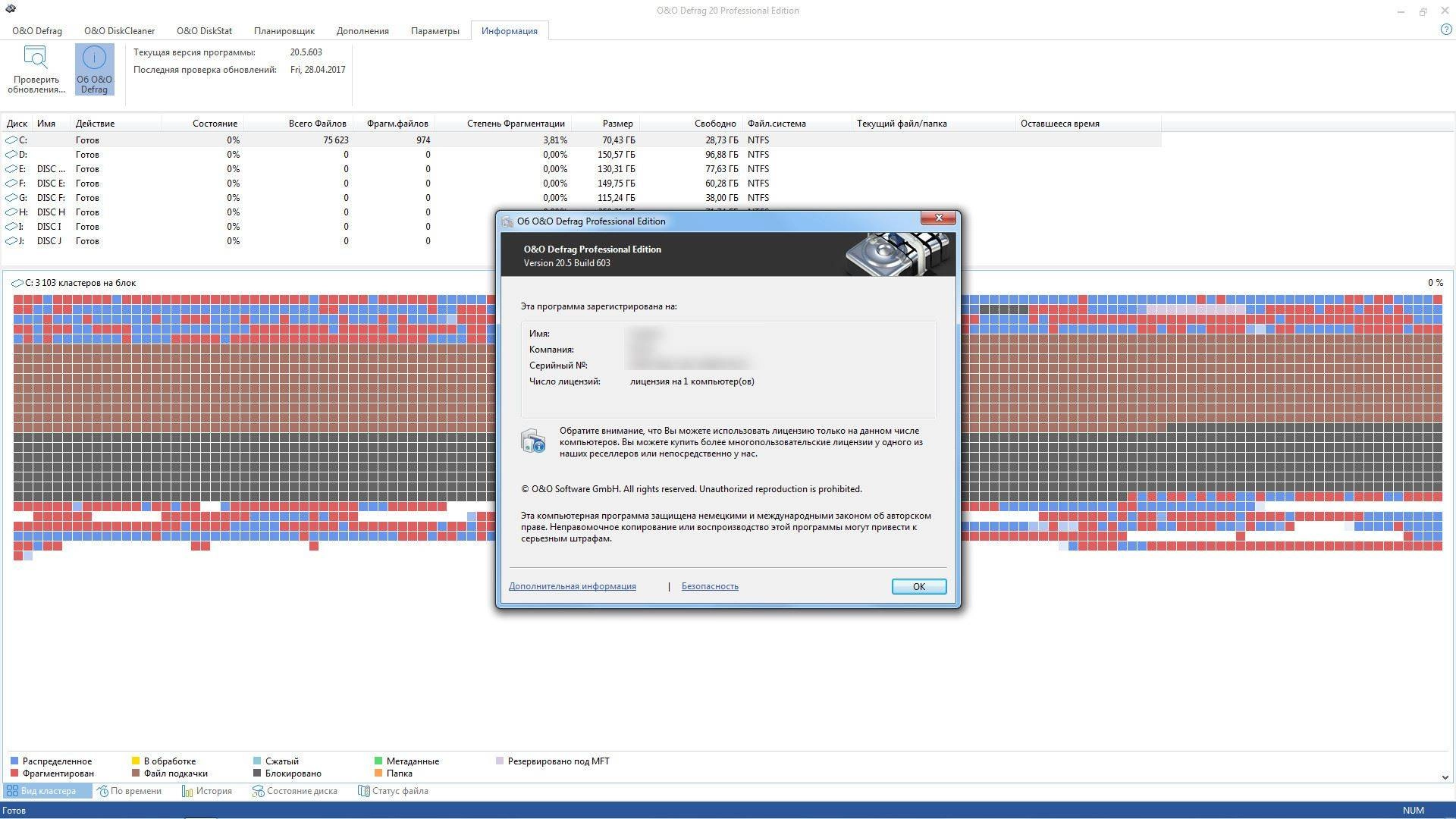Click the clock icon for time view
This screenshot has height=819, width=1456.
(103, 791)
